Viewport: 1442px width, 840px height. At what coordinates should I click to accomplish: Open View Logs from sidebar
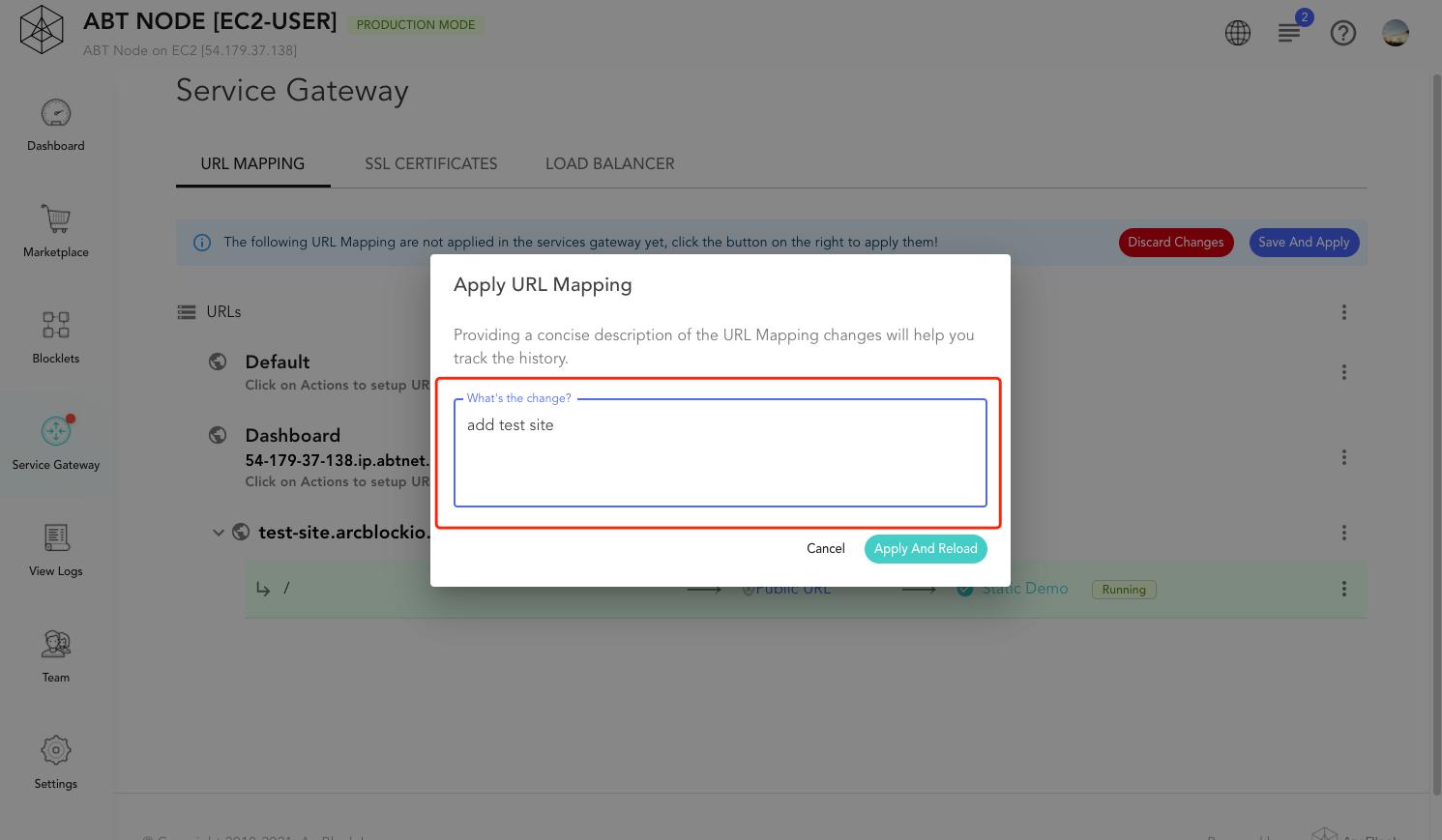point(56,537)
